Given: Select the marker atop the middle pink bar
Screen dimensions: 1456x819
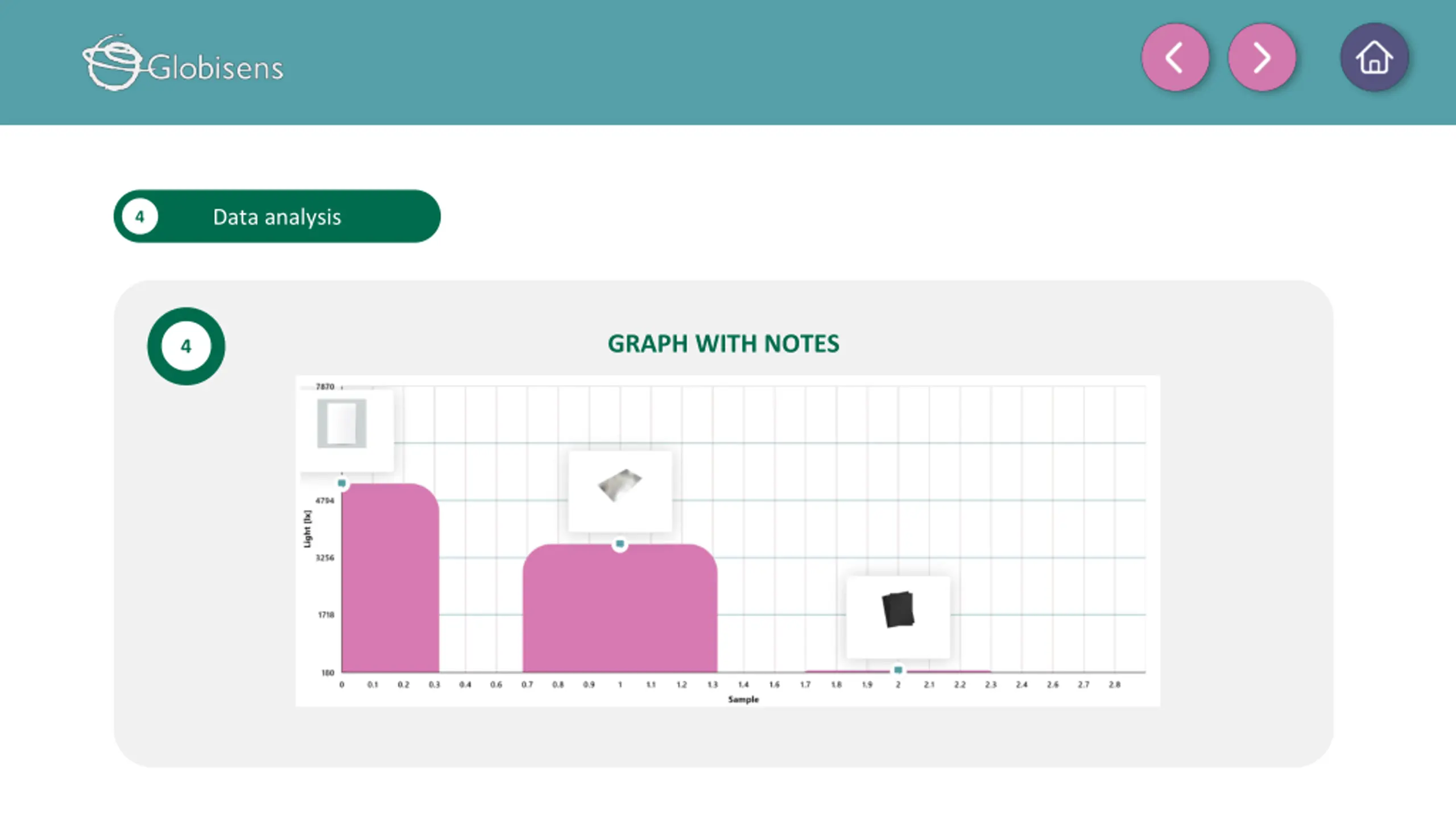Looking at the screenshot, I should pos(620,544).
